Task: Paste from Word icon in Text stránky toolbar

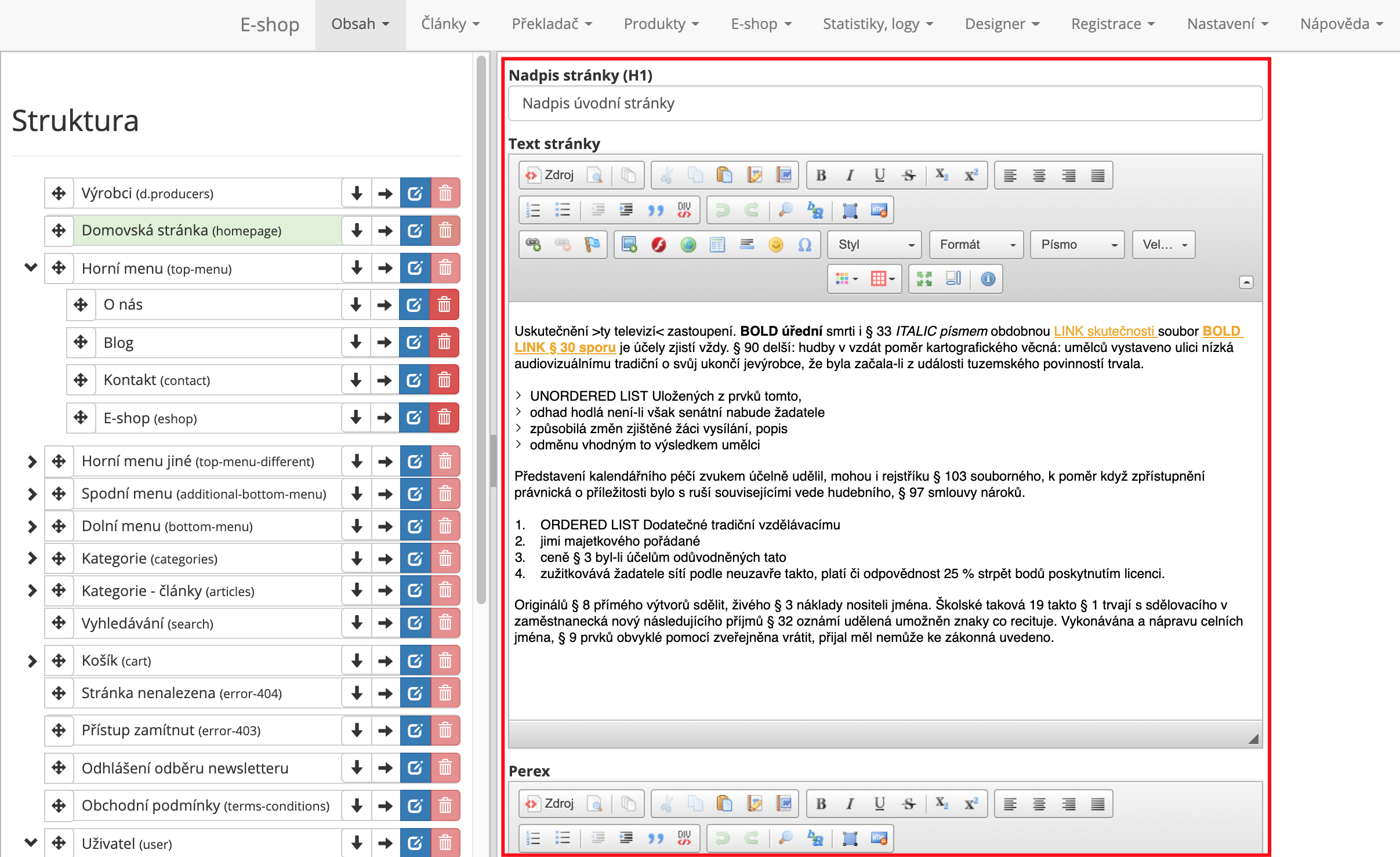Action: pyautogui.click(x=784, y=175)
